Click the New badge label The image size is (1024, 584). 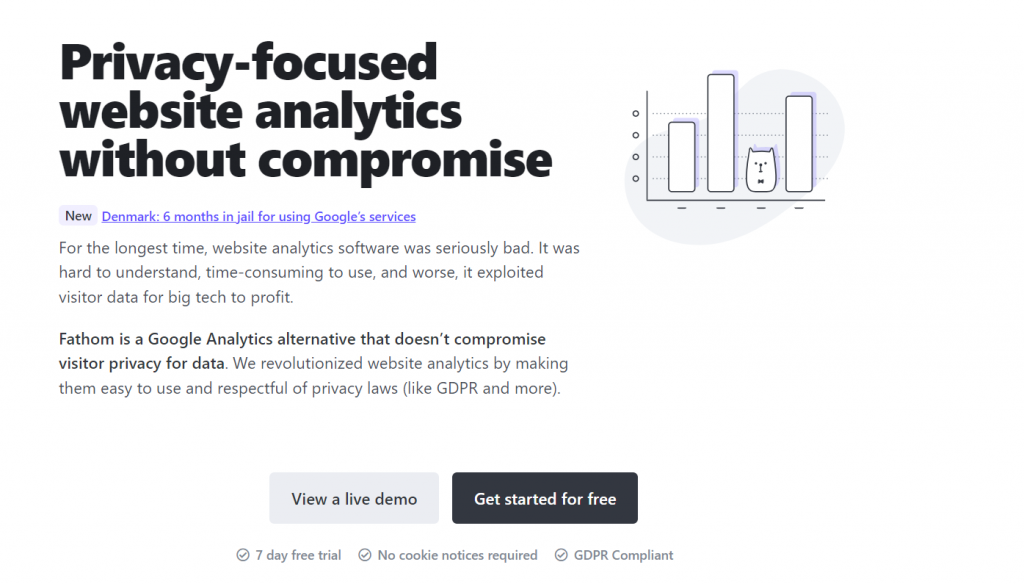click(78, 216)
